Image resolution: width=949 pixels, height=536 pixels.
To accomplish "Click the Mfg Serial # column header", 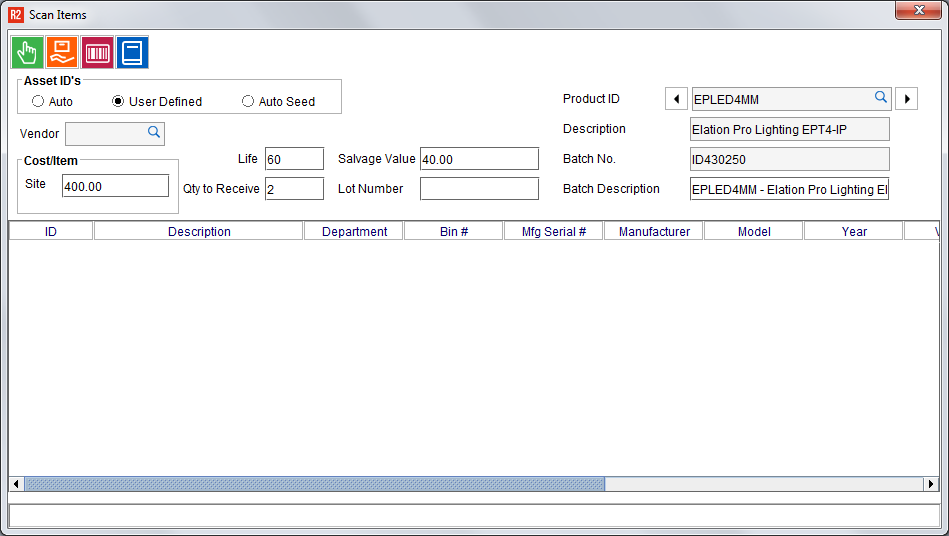I will point(554,231).
